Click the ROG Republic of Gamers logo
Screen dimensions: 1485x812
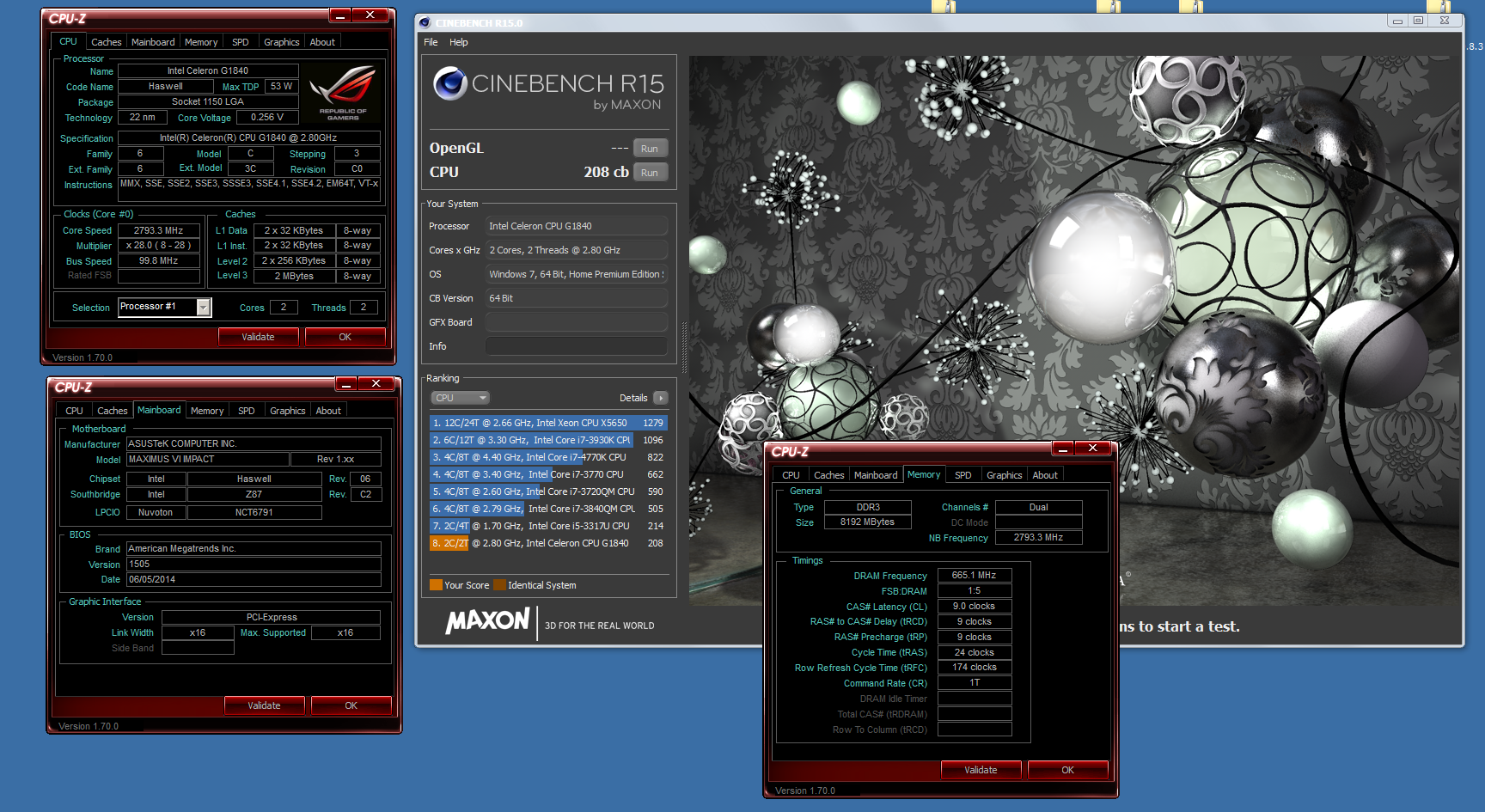pyautogui.click(x=343, y=93)
